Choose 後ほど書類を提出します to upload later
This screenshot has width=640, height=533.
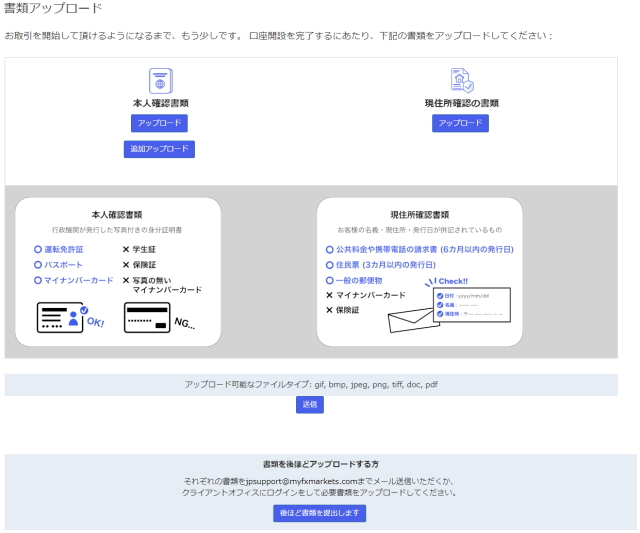(319, 513)
